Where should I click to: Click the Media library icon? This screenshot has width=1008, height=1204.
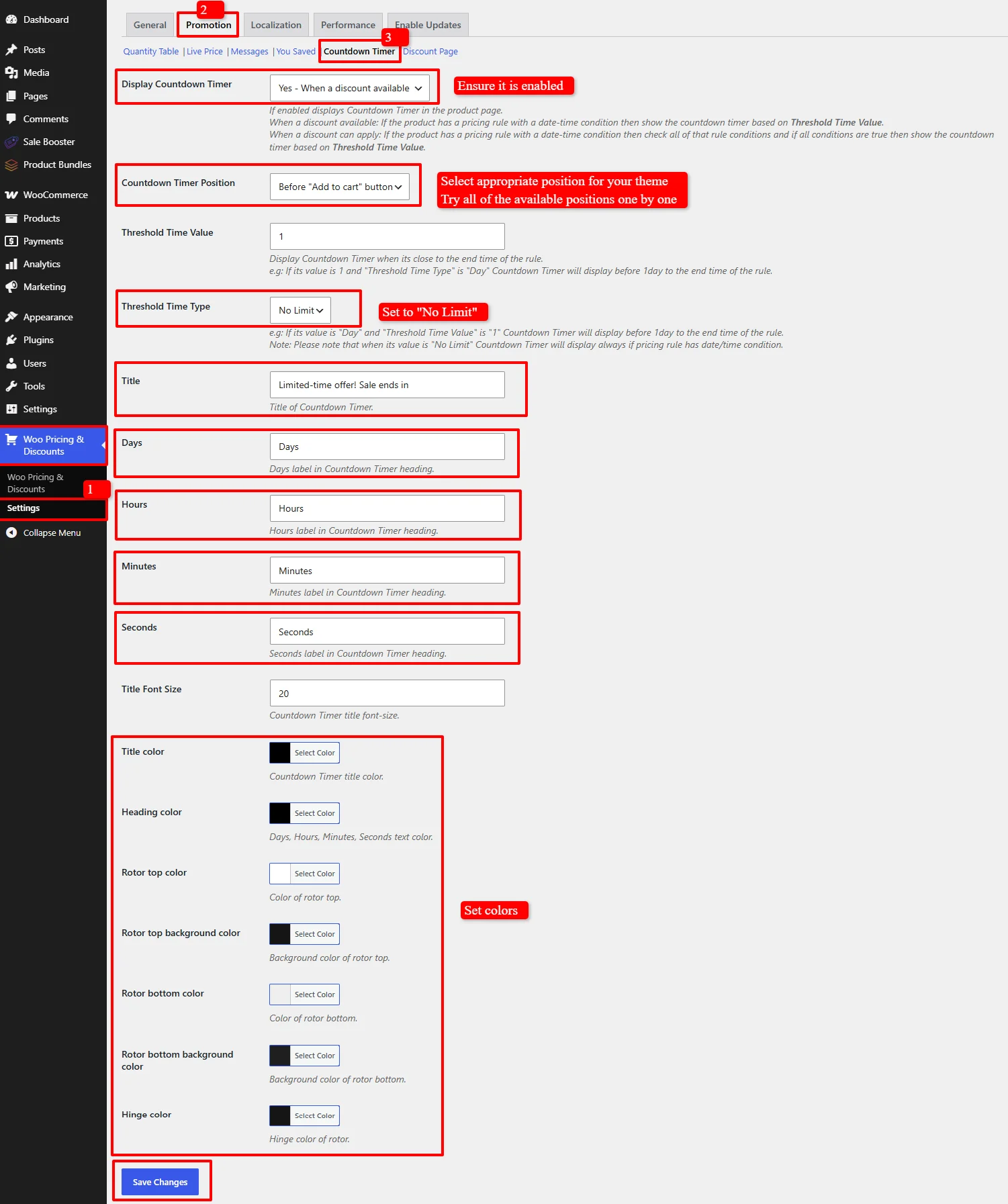coord(11,73)
